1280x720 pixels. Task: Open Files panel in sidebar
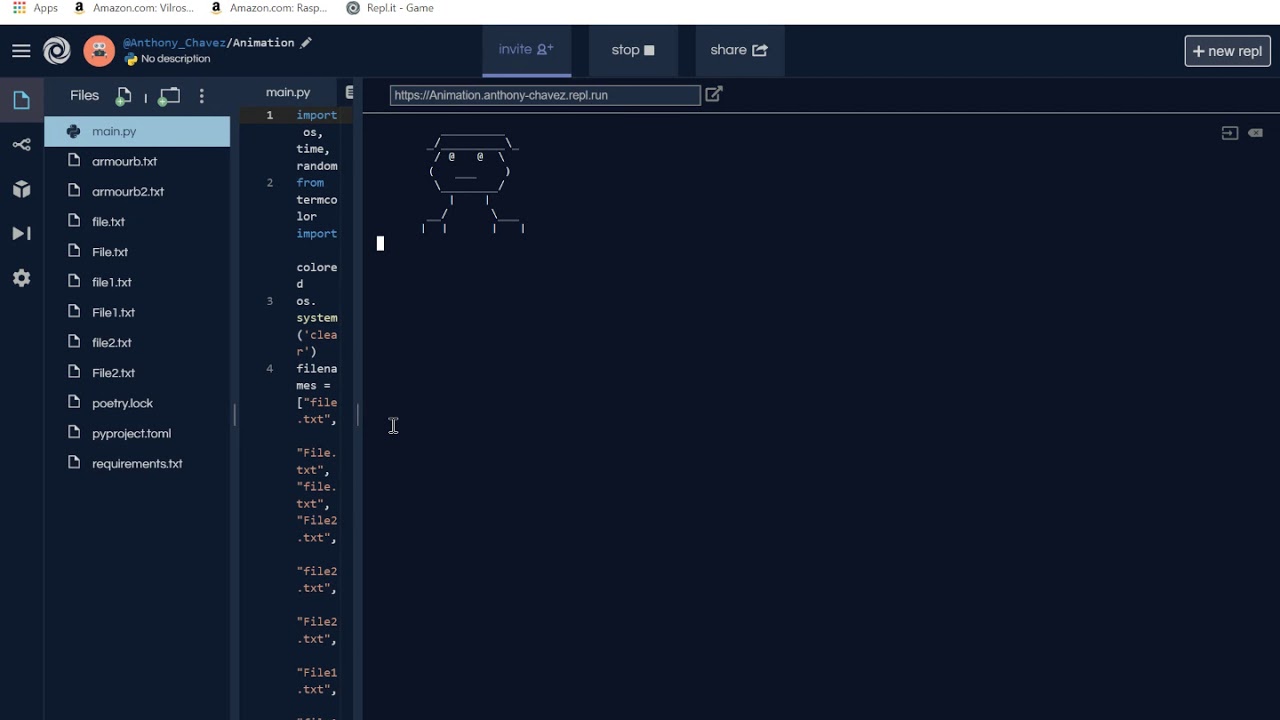(22, 100)
